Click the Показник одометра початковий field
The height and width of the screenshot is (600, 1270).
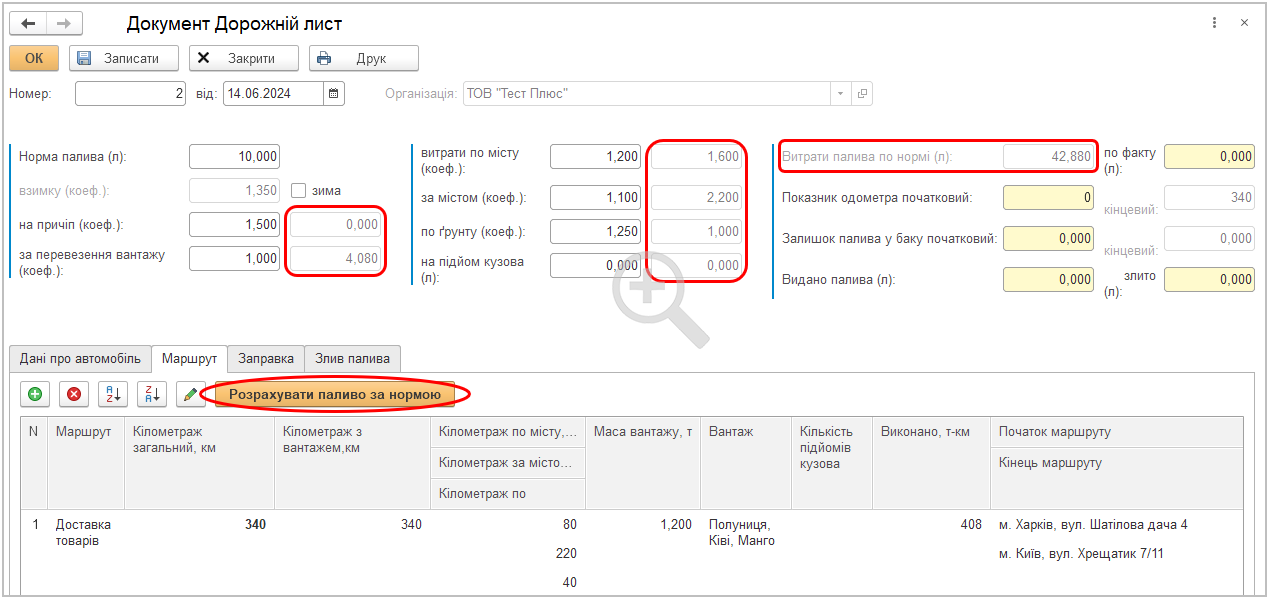pyautogui.click(x=1048, y=197)
